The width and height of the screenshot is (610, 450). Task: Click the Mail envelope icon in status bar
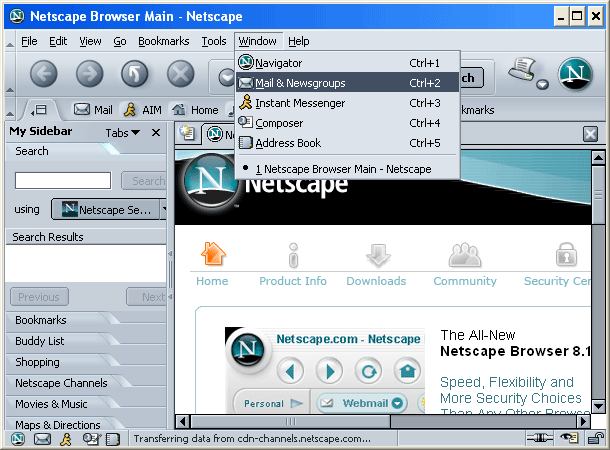click(42, 439)
